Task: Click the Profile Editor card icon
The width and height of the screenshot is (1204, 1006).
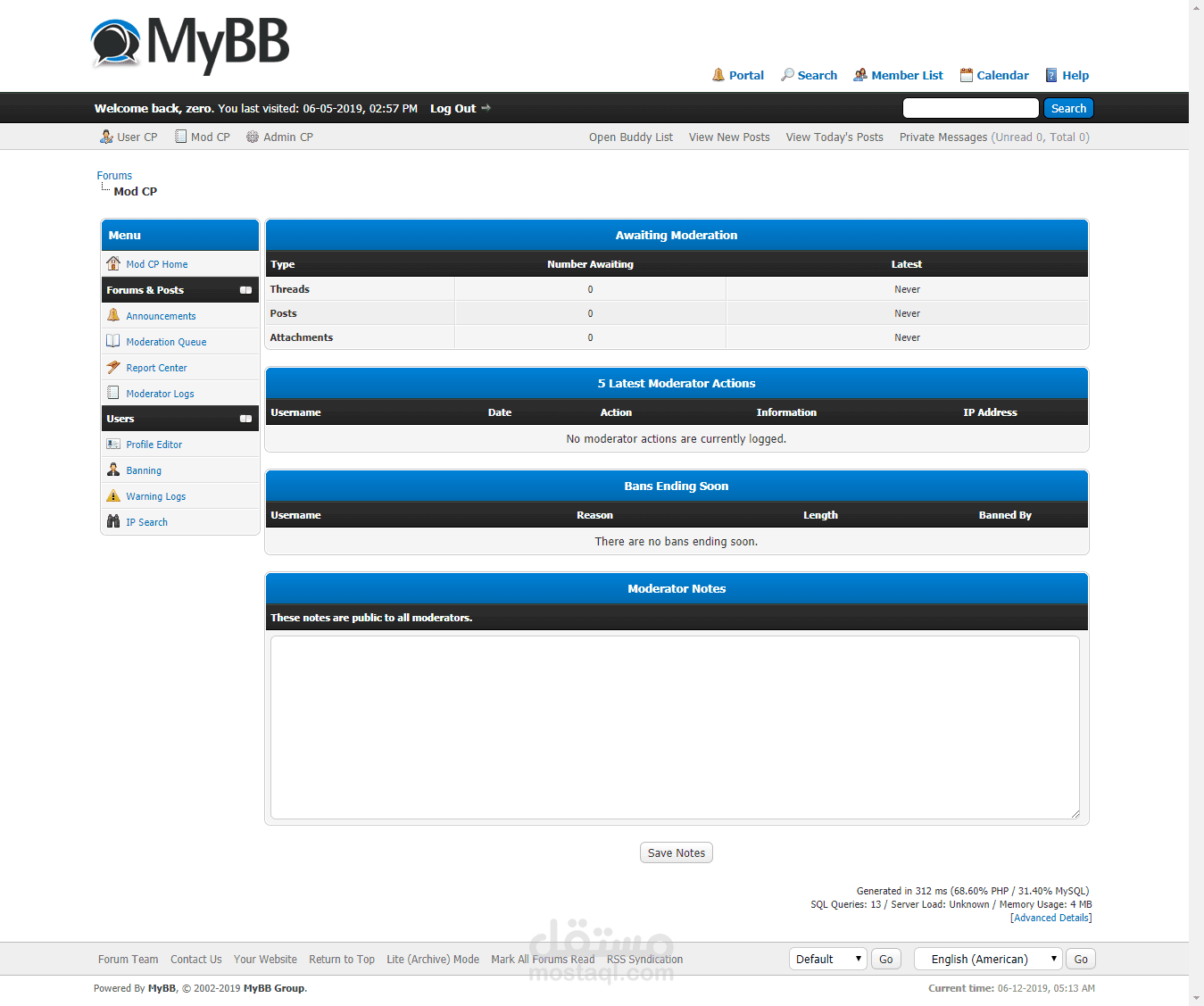Action: point(113,444)
